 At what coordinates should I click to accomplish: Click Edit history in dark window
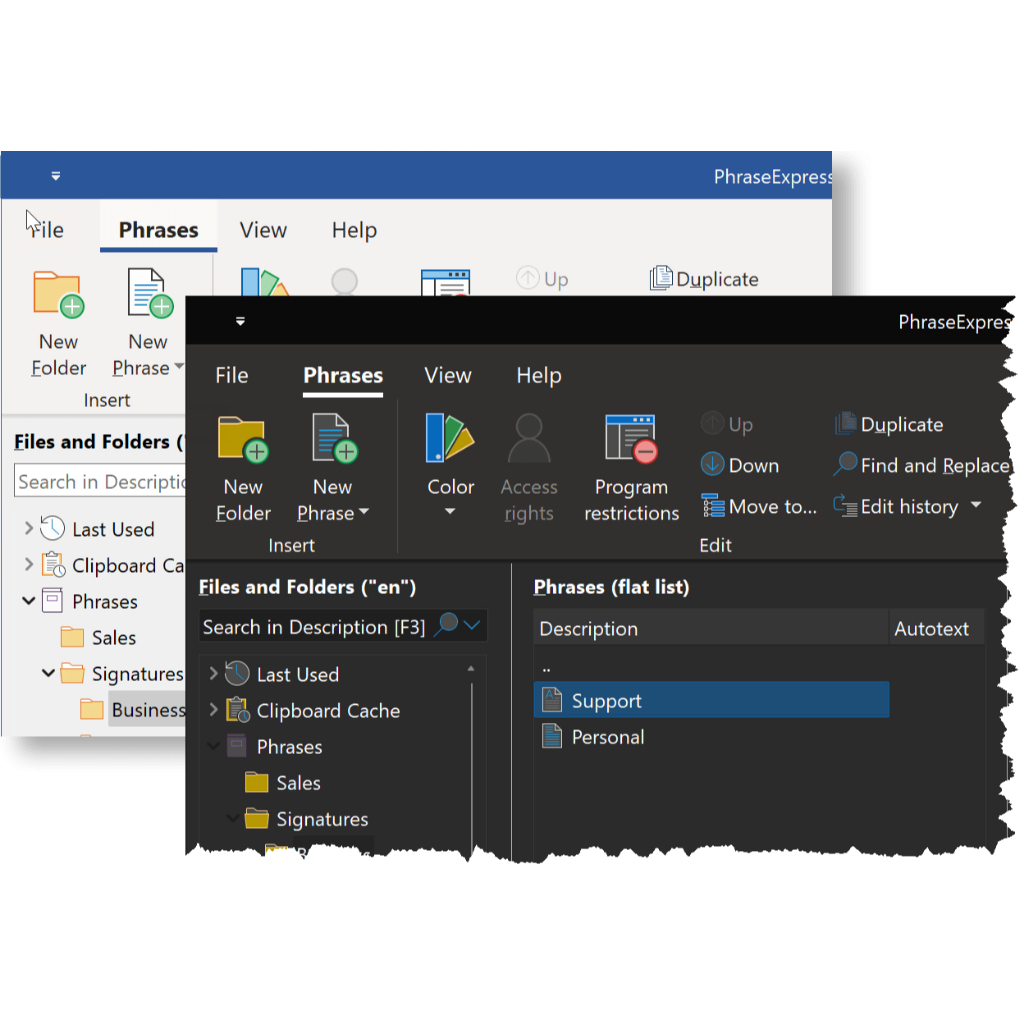[x=896, y=506]
